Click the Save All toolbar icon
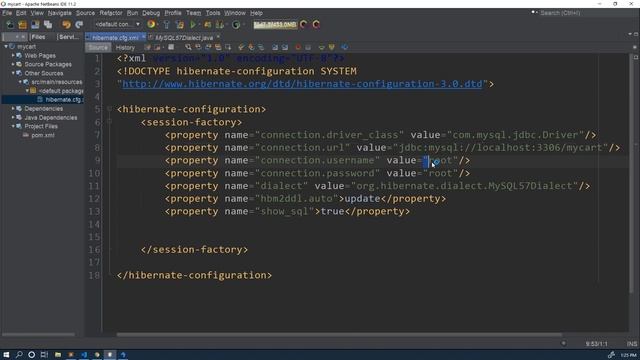Viewport: 640px width, 360px height. tap(48, 24)
